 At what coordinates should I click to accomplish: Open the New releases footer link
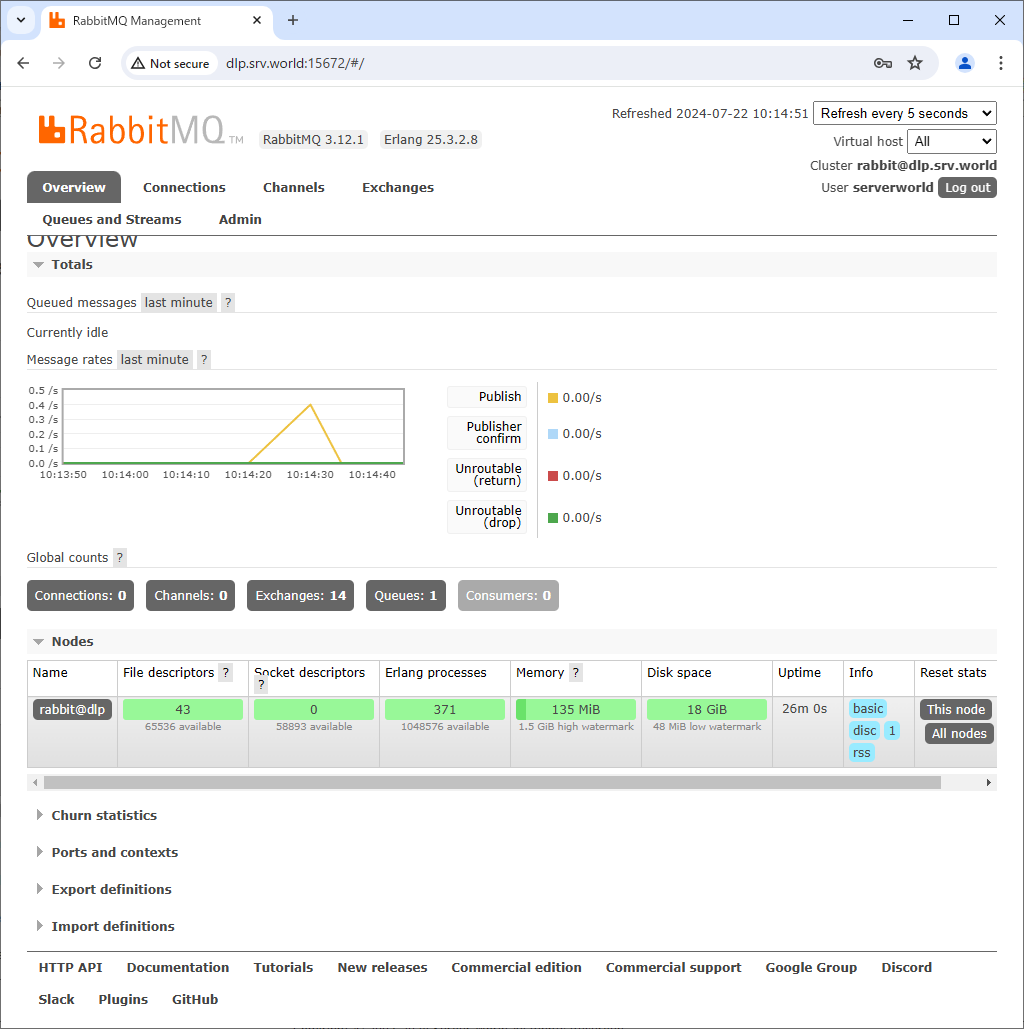click(382, 967)
